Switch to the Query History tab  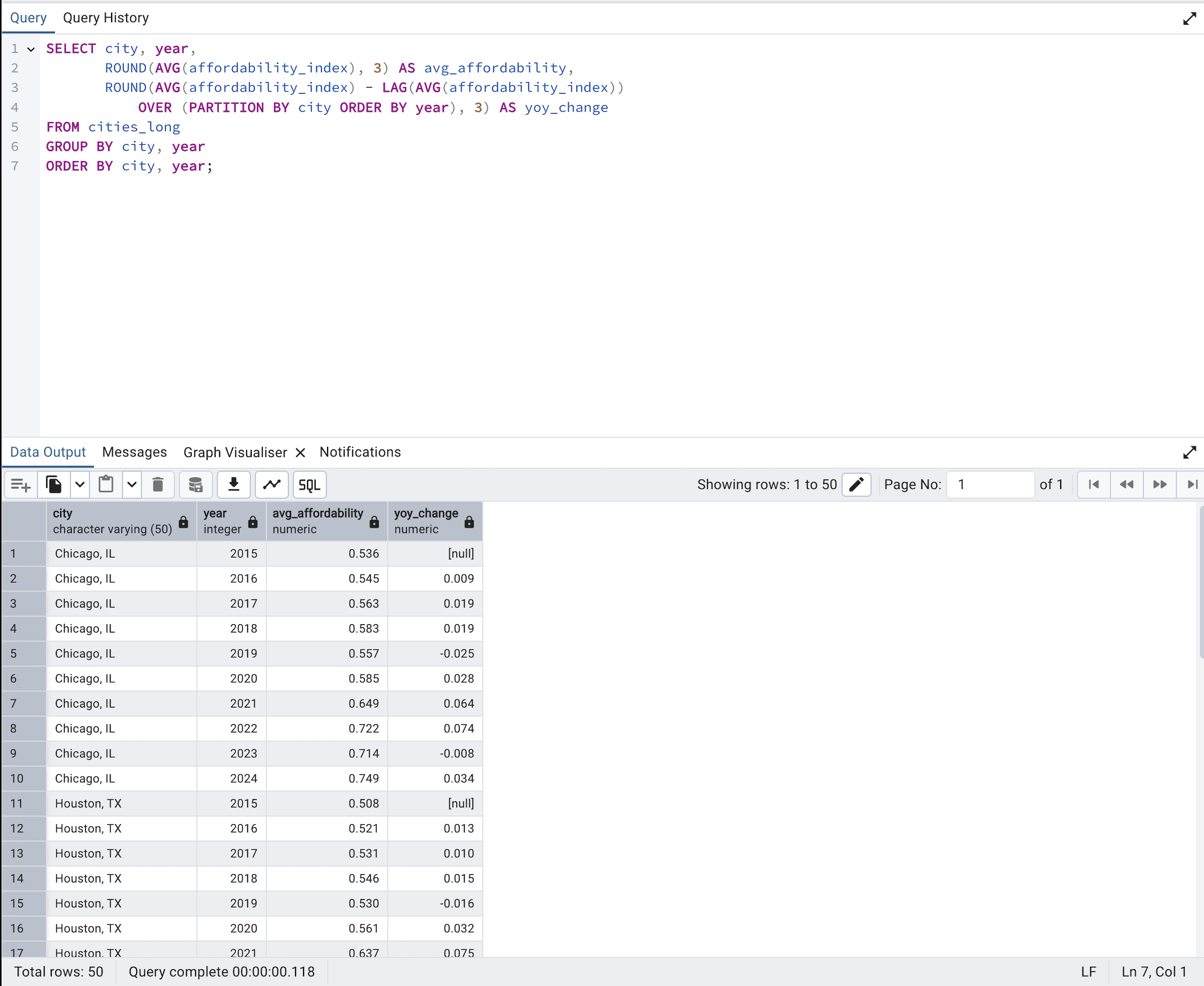coord(106,18)
